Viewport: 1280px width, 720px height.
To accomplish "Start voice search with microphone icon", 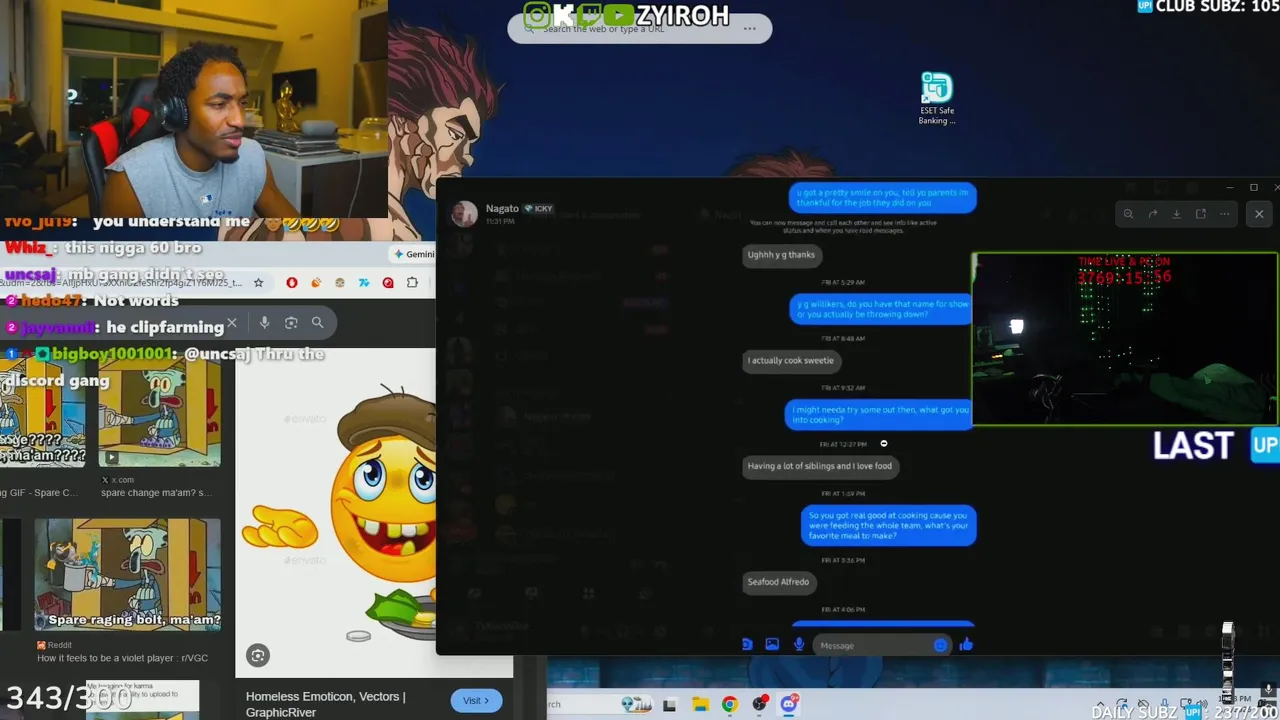I will click(264, 322).
